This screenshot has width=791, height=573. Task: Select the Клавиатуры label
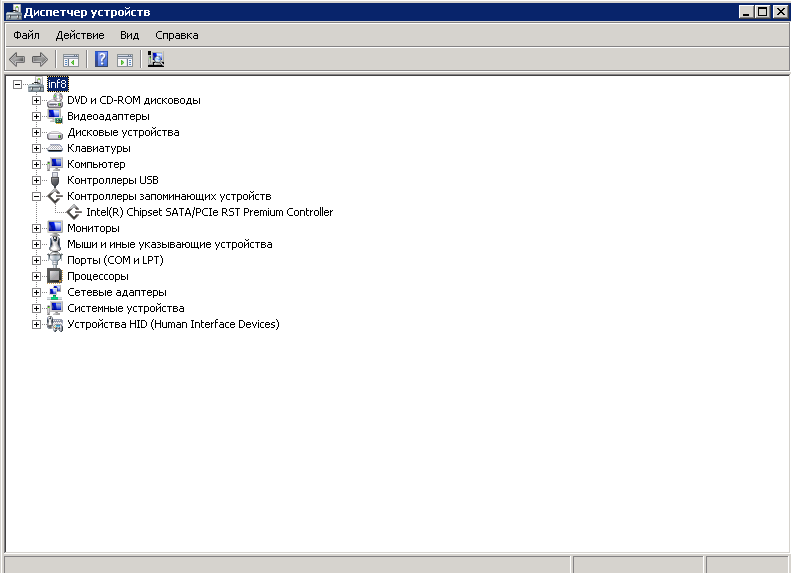click(99, 148)
